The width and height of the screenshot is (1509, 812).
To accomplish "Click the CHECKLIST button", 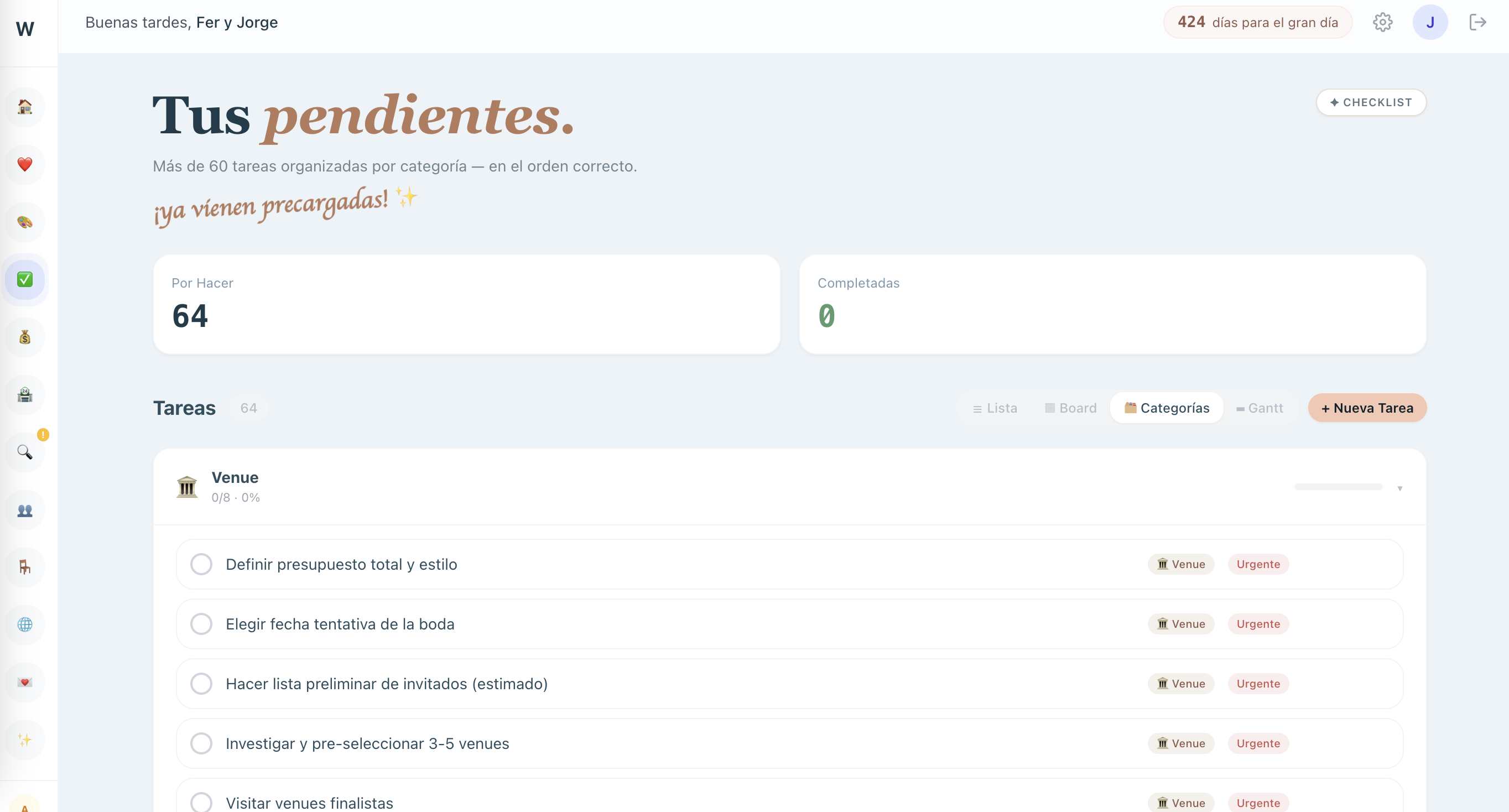I will tap(1371, 102).
